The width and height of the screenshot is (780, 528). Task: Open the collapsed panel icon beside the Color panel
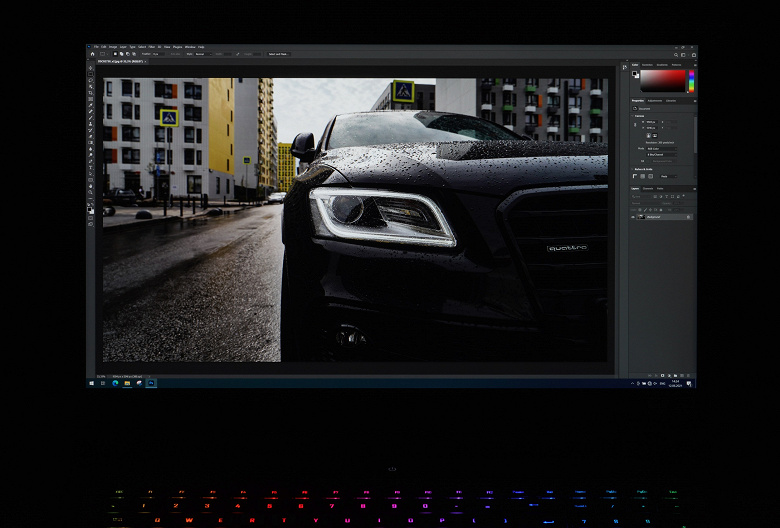pyautogui.click(x=625, y=67)
